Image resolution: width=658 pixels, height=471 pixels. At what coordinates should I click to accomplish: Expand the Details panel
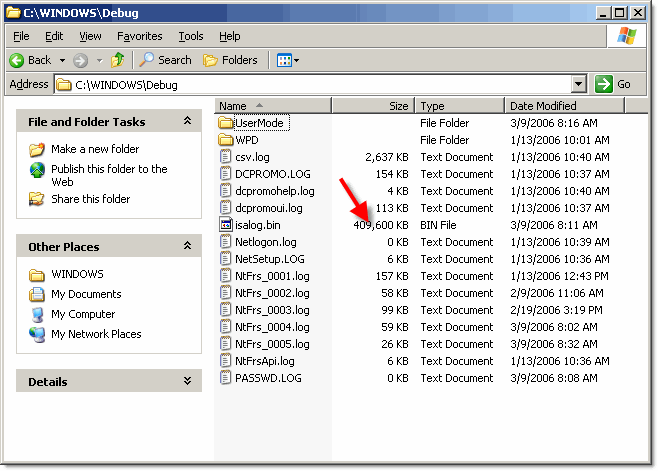pyautogui.click(x=188, y=381)
